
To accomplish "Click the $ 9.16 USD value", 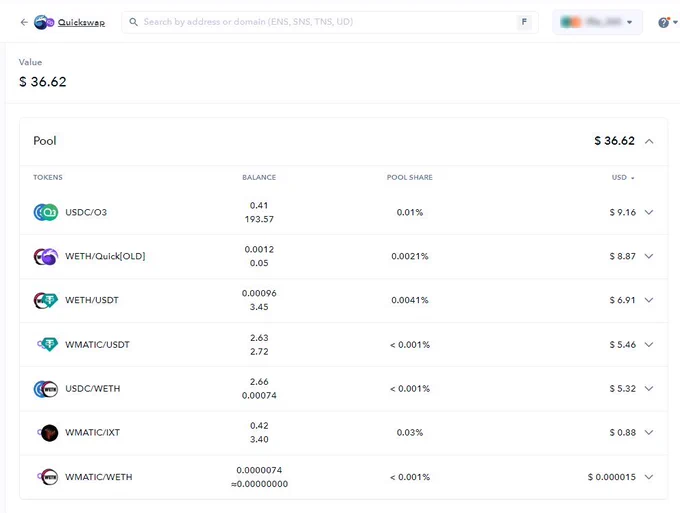I will (x=622, y=212).
